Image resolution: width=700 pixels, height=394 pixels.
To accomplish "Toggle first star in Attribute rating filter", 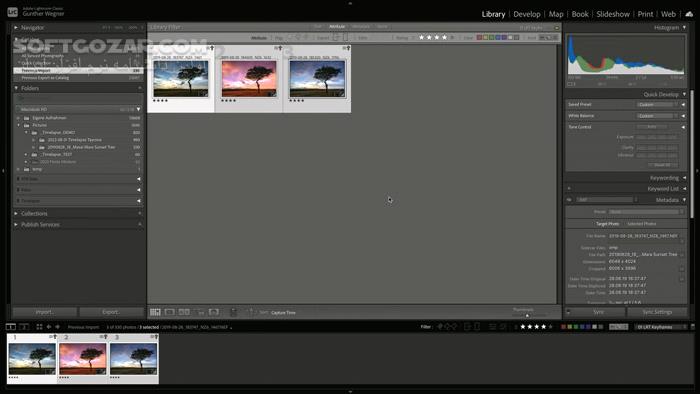I will click(421, 37).
